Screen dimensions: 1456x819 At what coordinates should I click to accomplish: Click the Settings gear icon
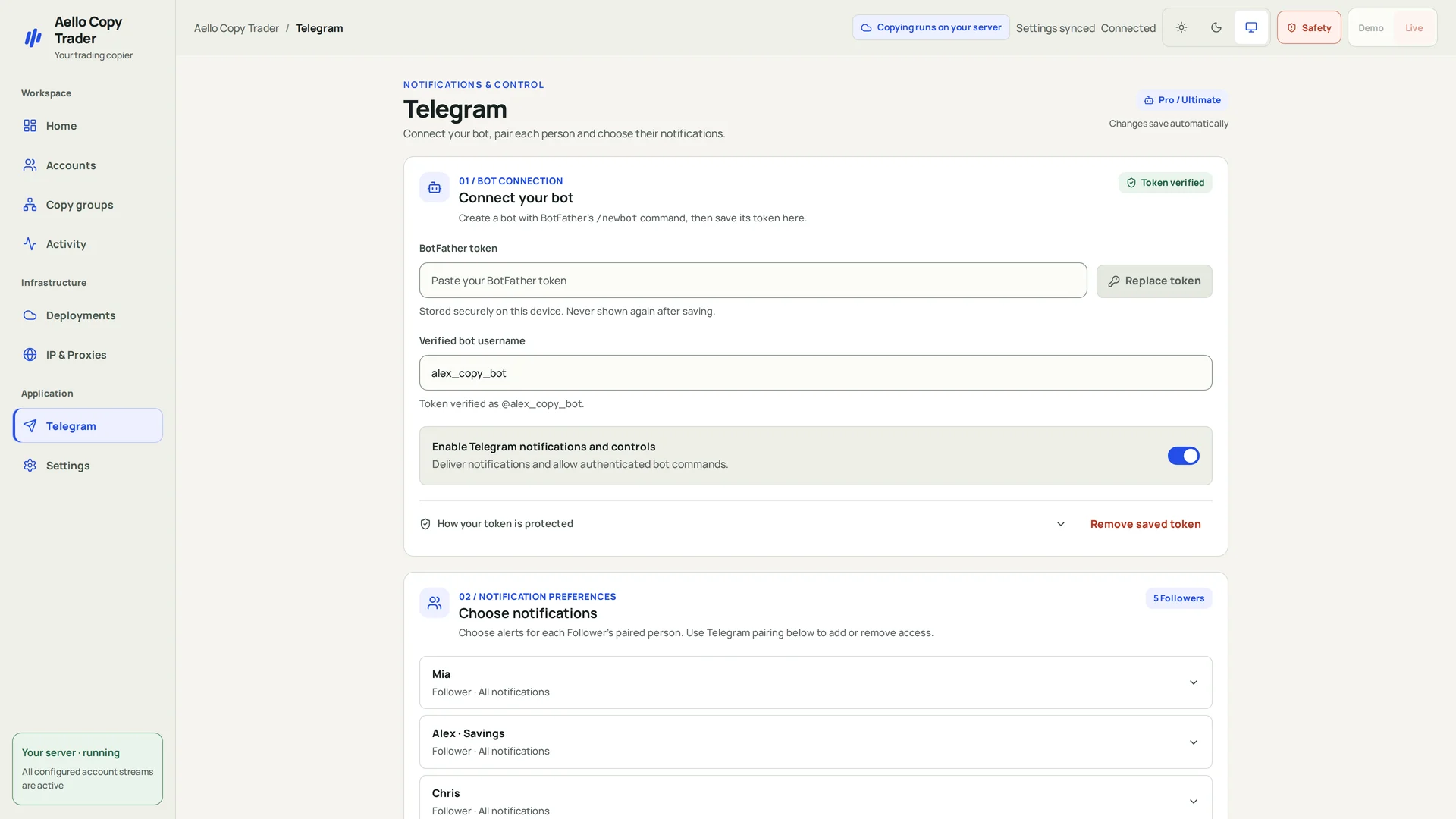[30, 466]
